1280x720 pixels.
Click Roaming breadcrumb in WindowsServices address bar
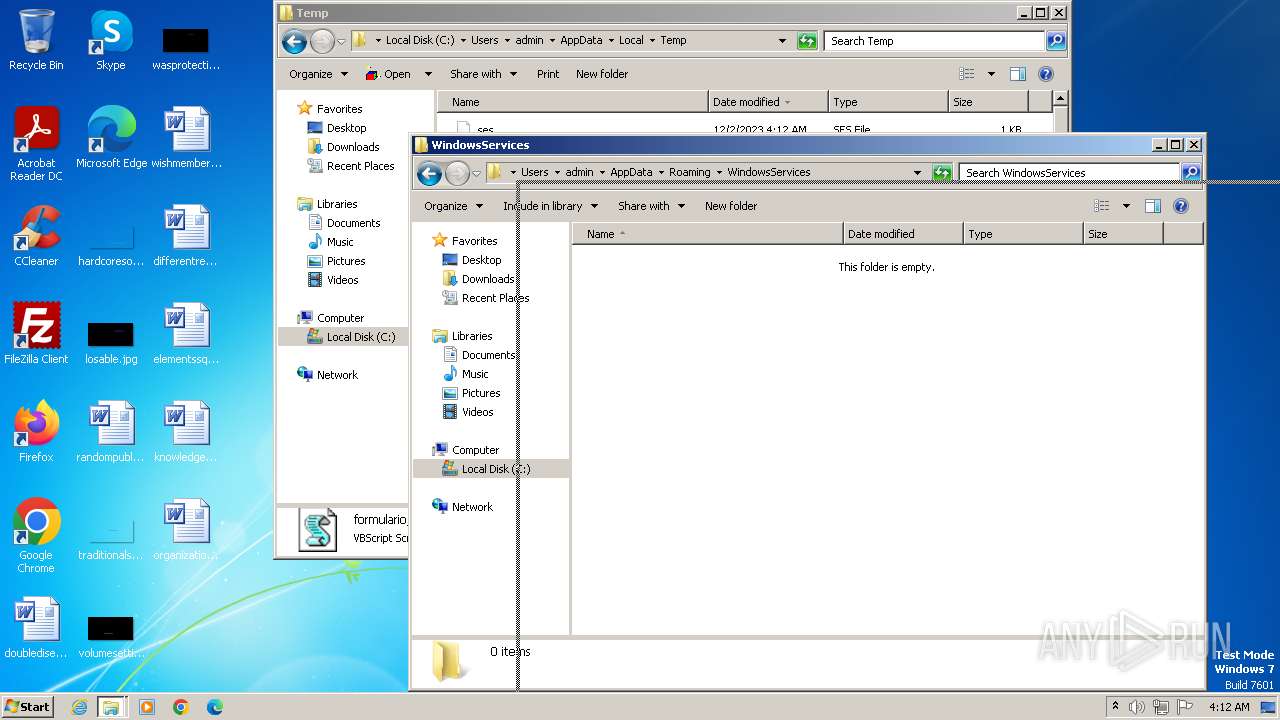click(689, 173)
